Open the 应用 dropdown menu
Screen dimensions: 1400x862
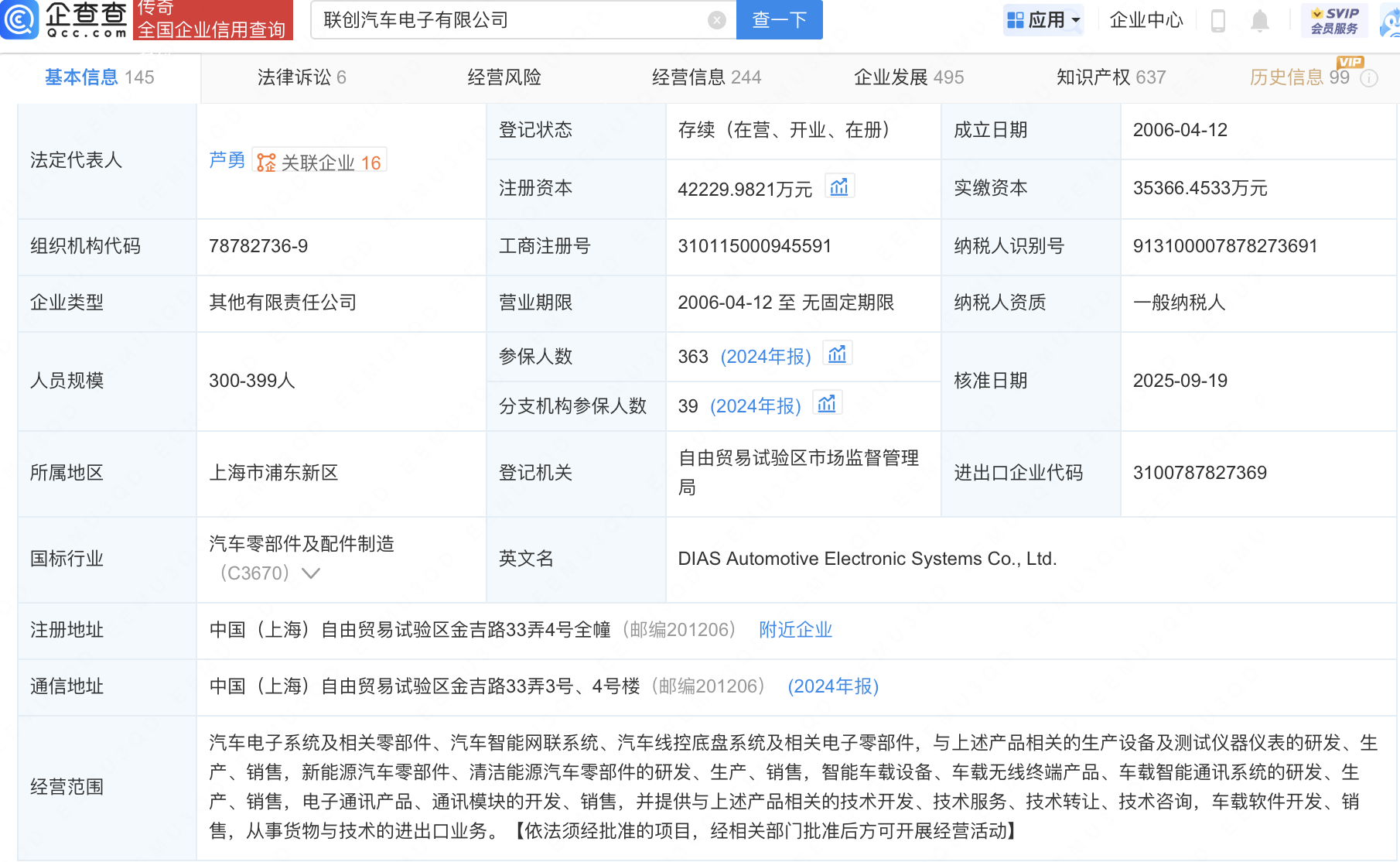point(1043,20)
